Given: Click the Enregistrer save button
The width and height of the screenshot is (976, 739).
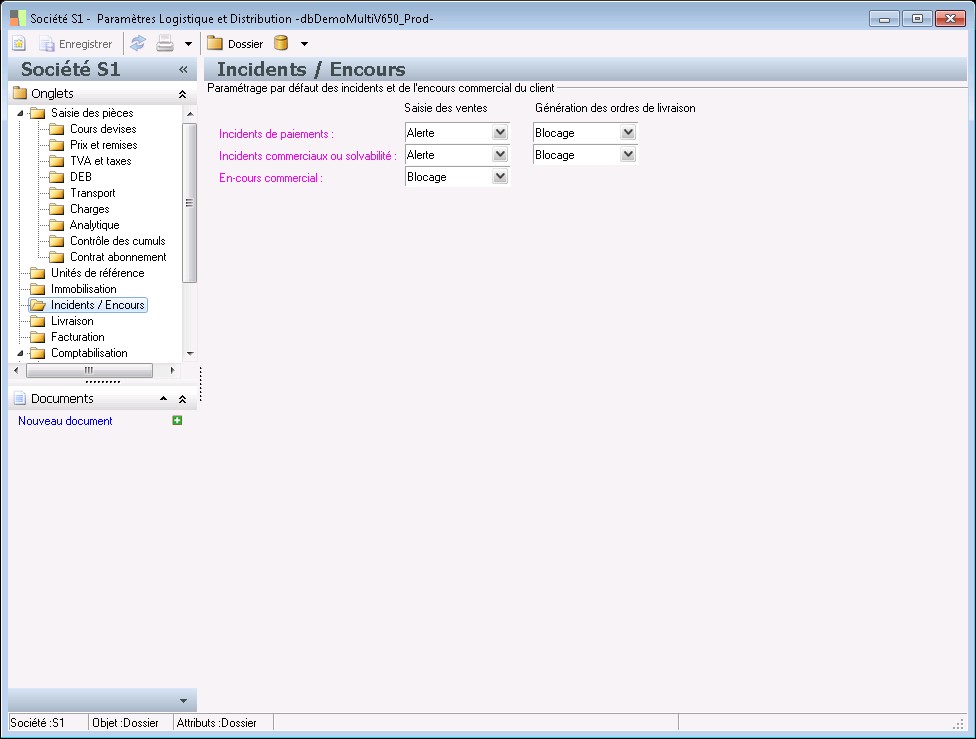Looking at the screenshot, I should click(x=75, y=44).
